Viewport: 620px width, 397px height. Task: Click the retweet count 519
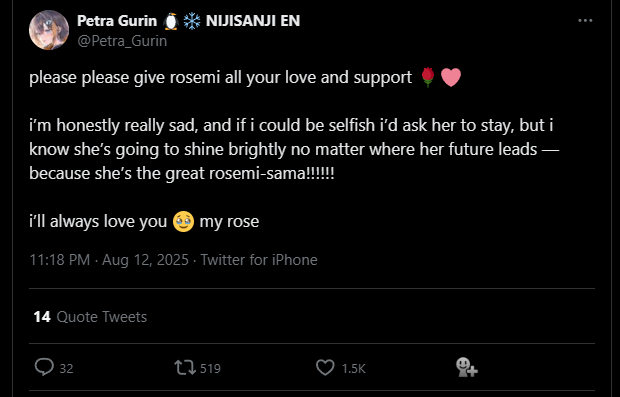point(210,369)
